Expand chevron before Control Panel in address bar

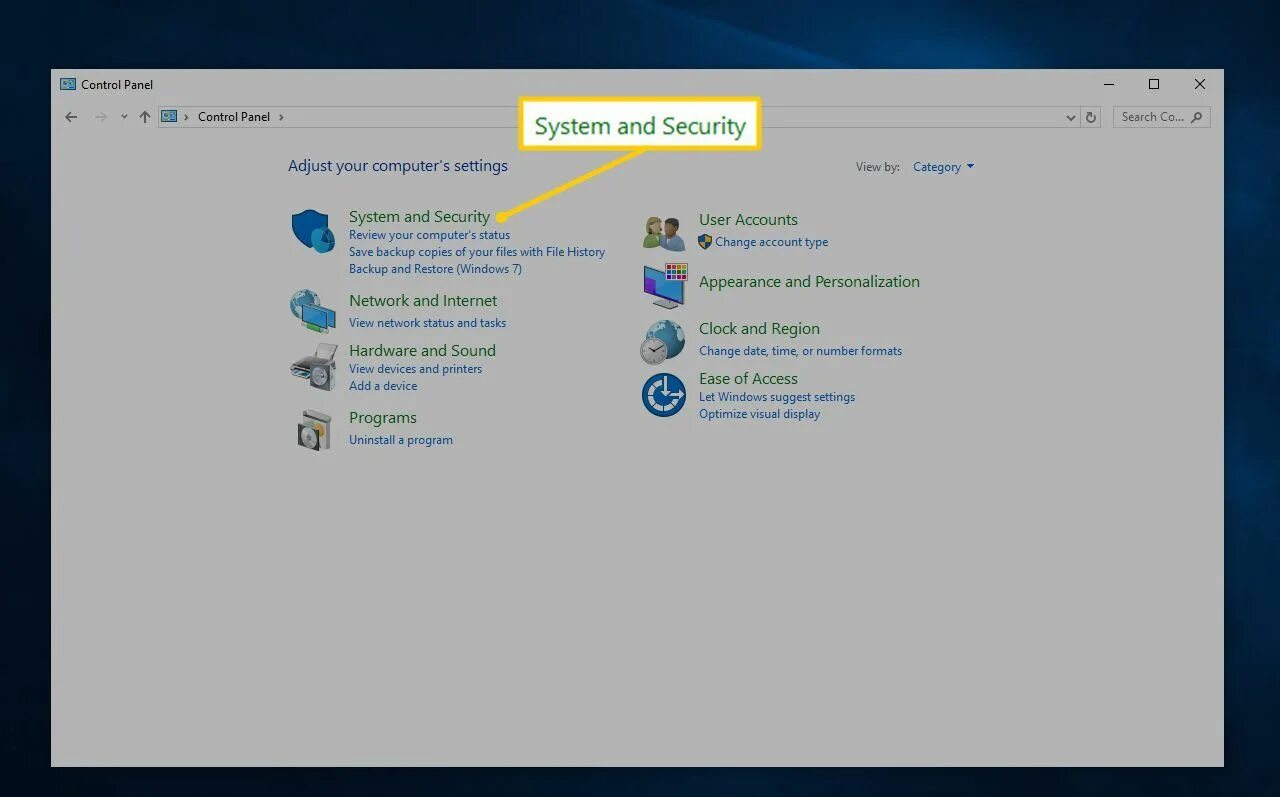(x=186, y=117)
